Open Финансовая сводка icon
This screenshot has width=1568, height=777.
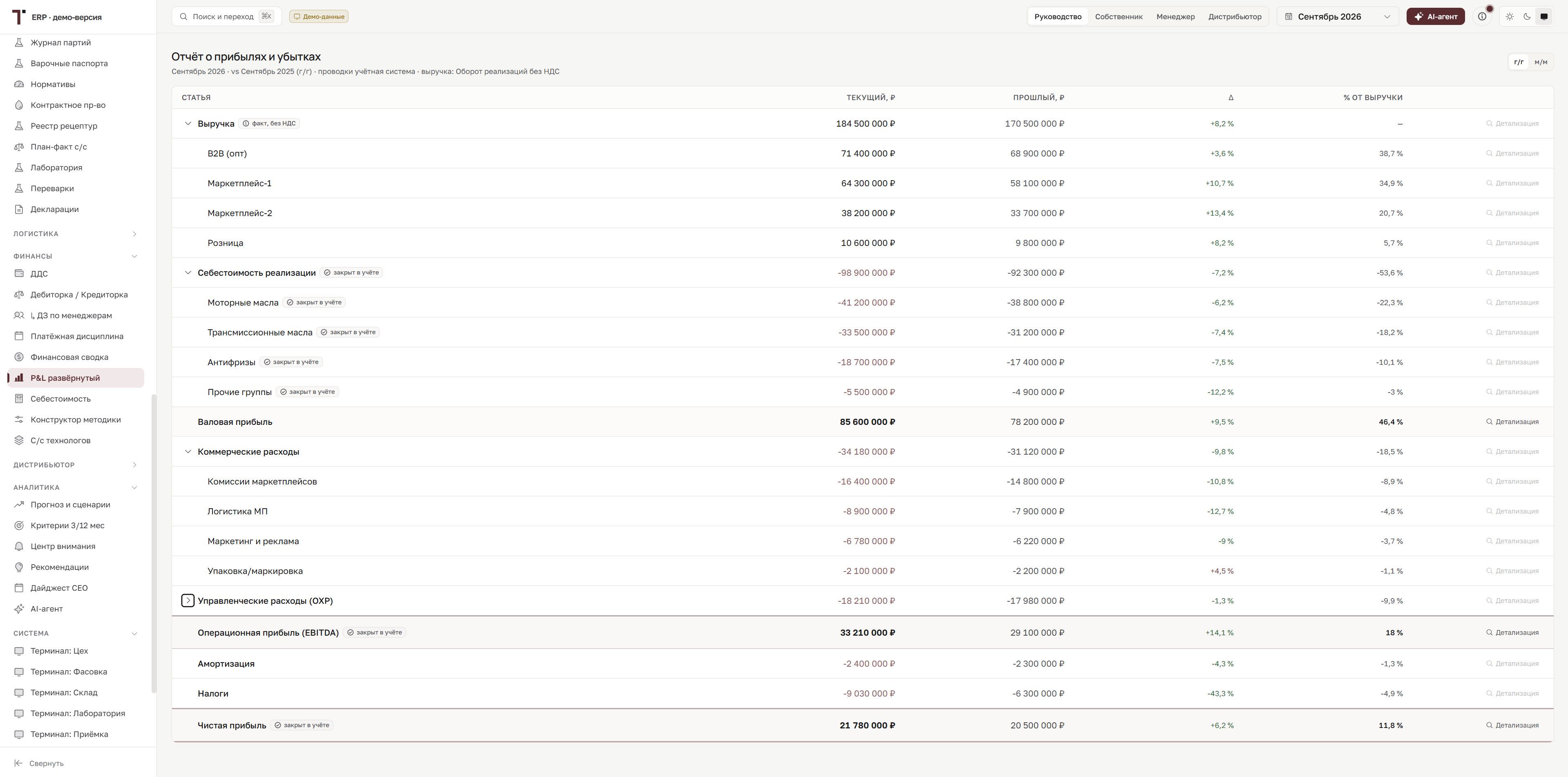click(19, 357)
